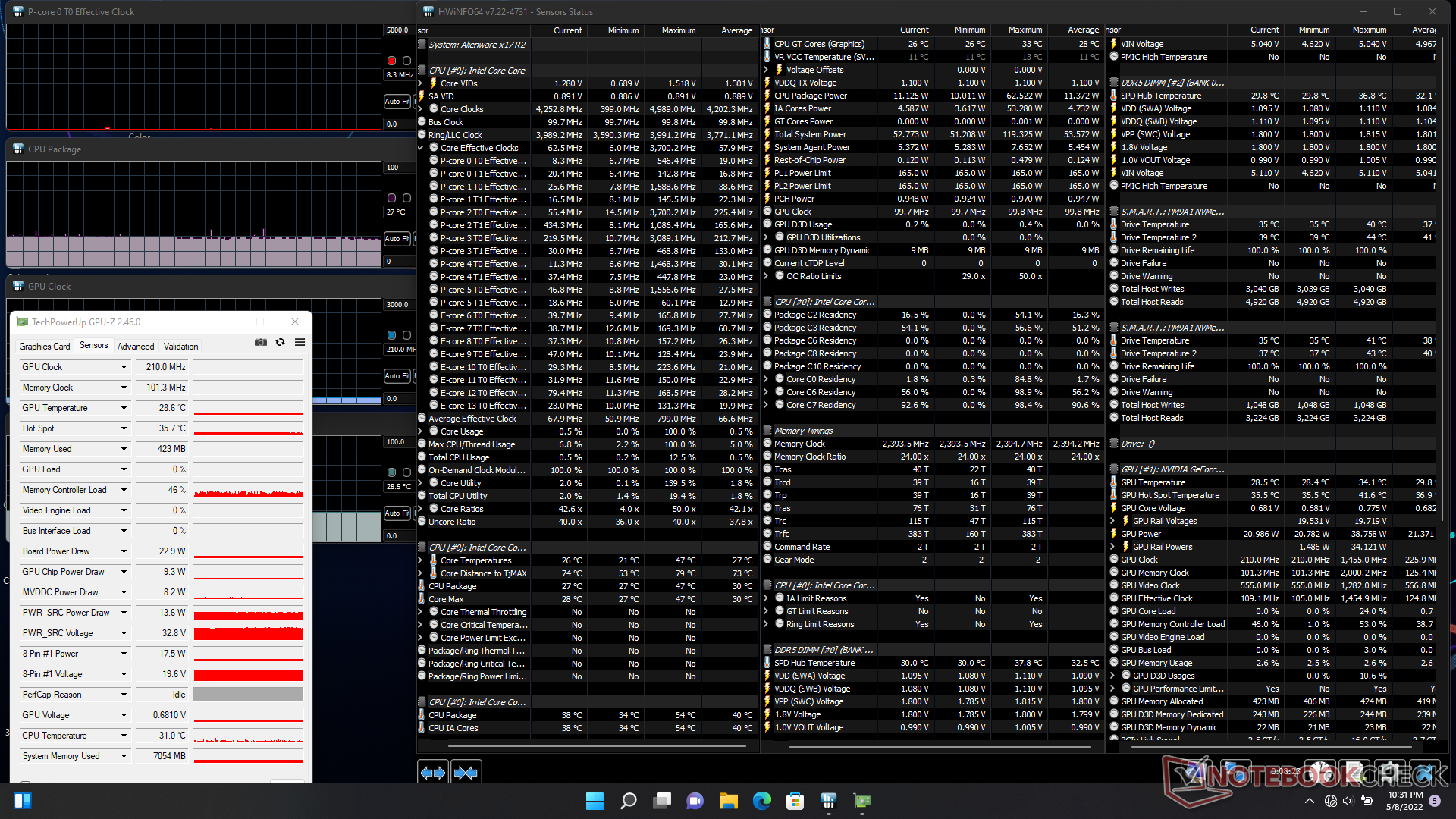
Task: Open the Board Power Draw dropdown in GPU-Z
Action: [124, 551]
